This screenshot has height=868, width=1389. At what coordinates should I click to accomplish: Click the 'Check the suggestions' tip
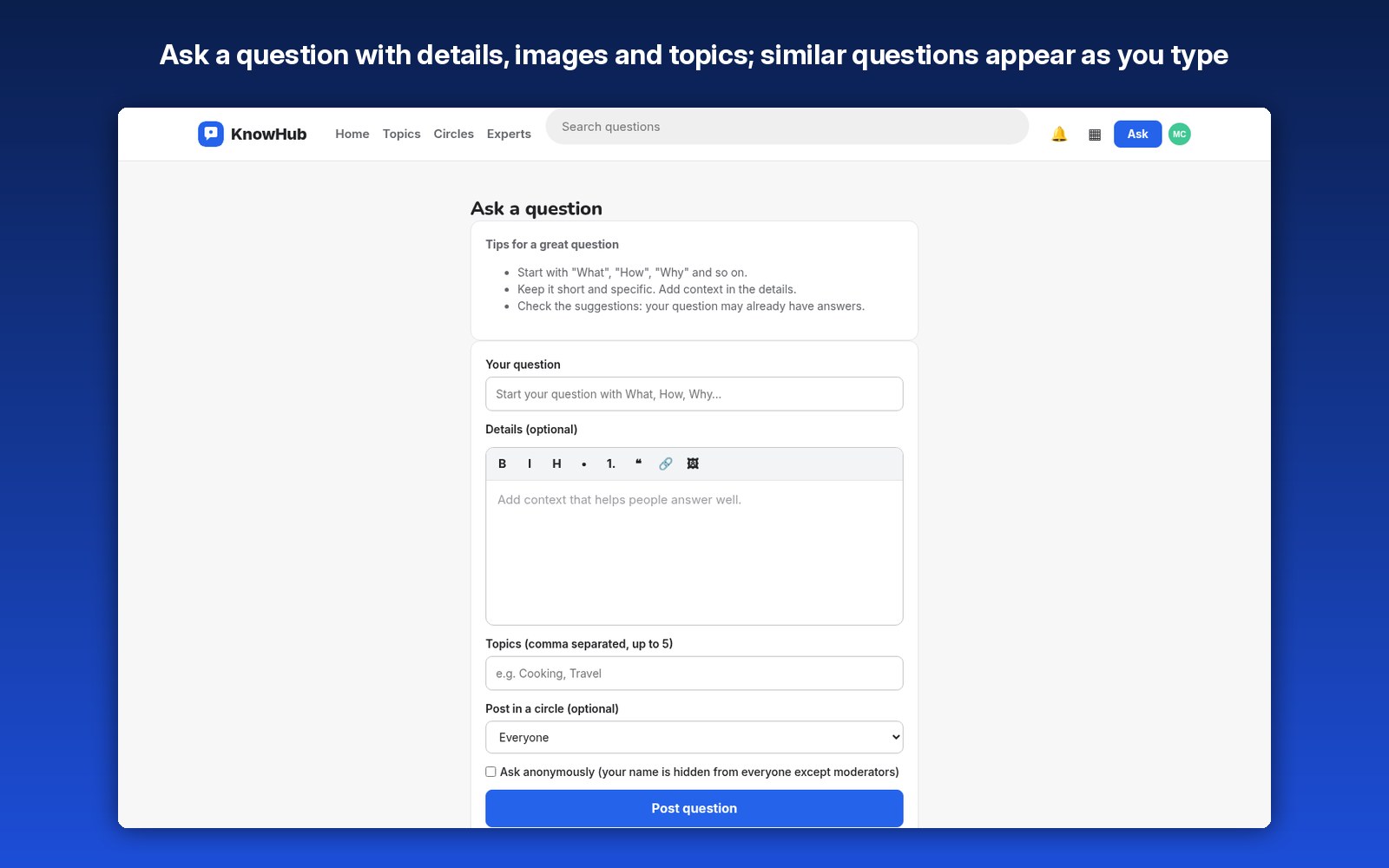pyautogui.click(x=691, y=306)
